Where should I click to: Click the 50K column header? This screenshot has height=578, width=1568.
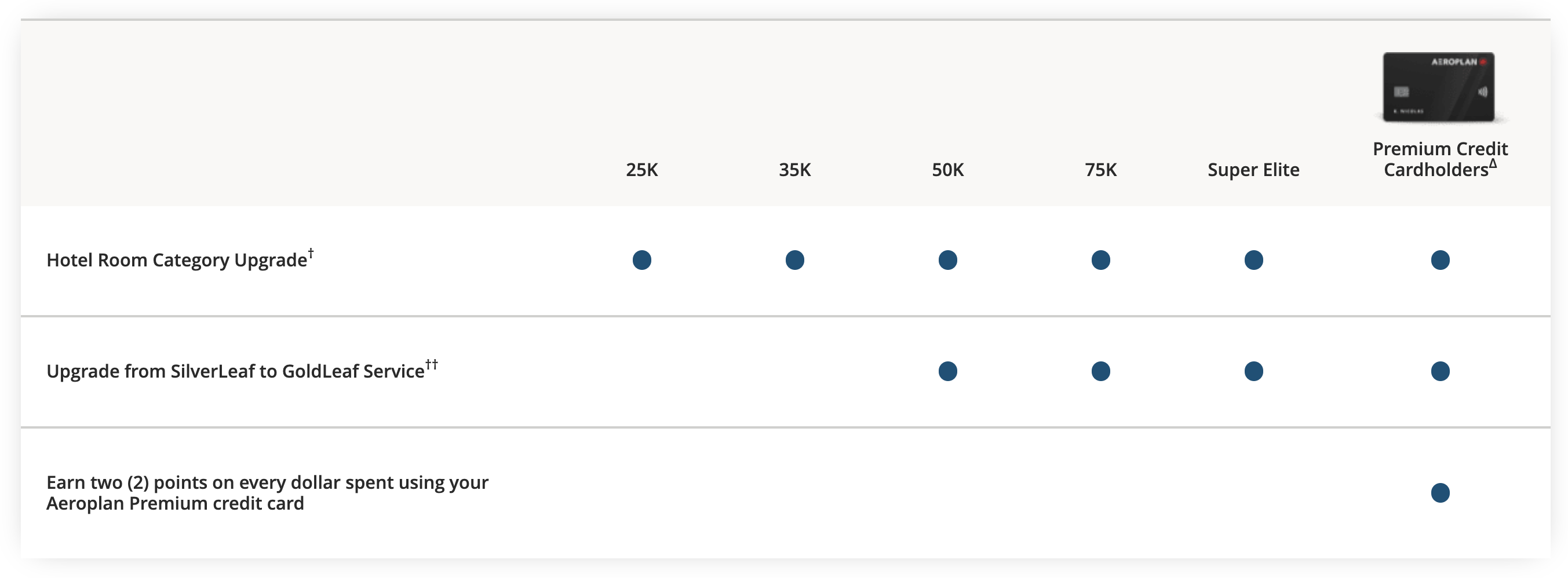tap(947, 170)
